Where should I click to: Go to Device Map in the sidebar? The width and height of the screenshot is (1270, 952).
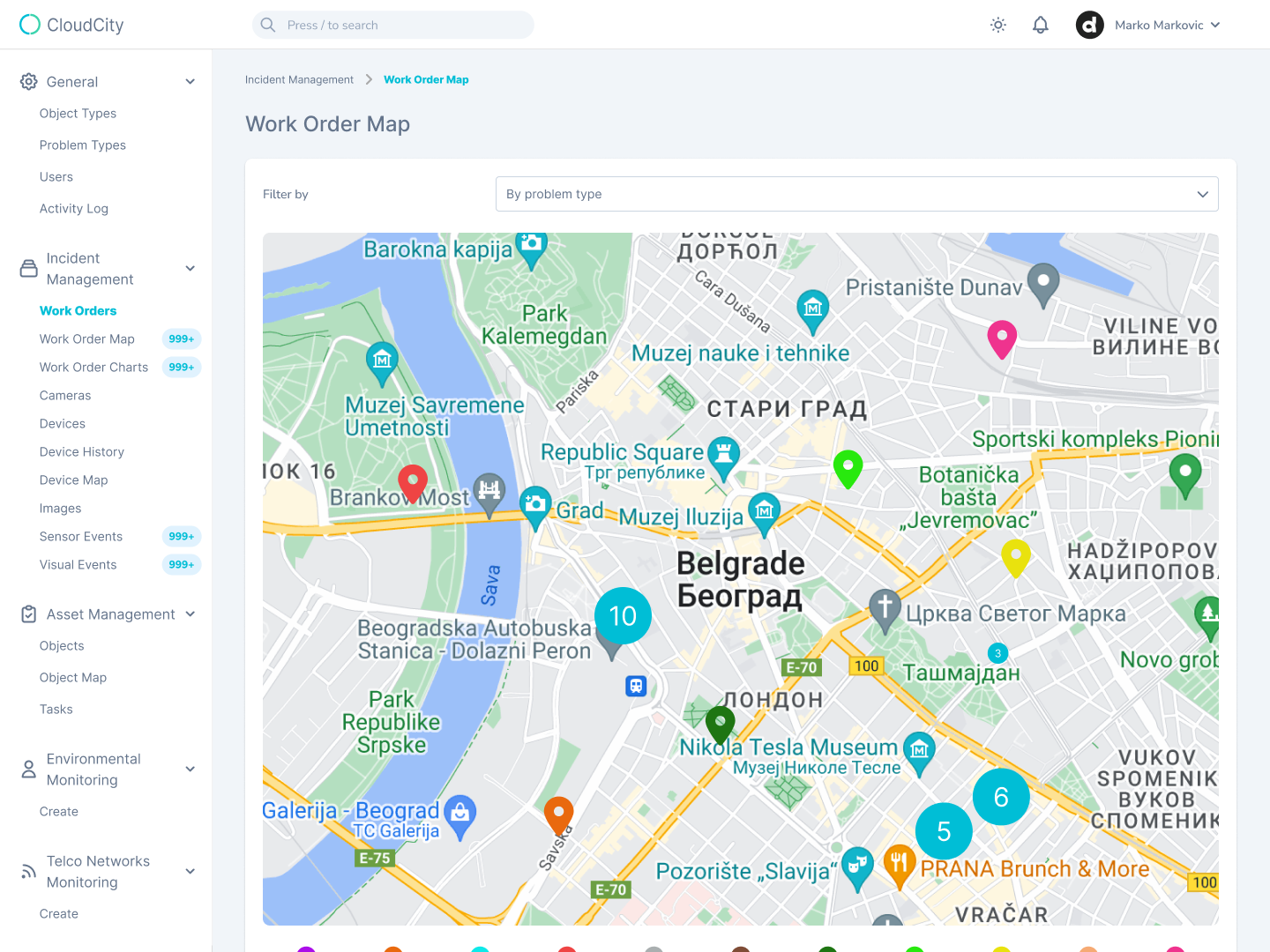73,480
